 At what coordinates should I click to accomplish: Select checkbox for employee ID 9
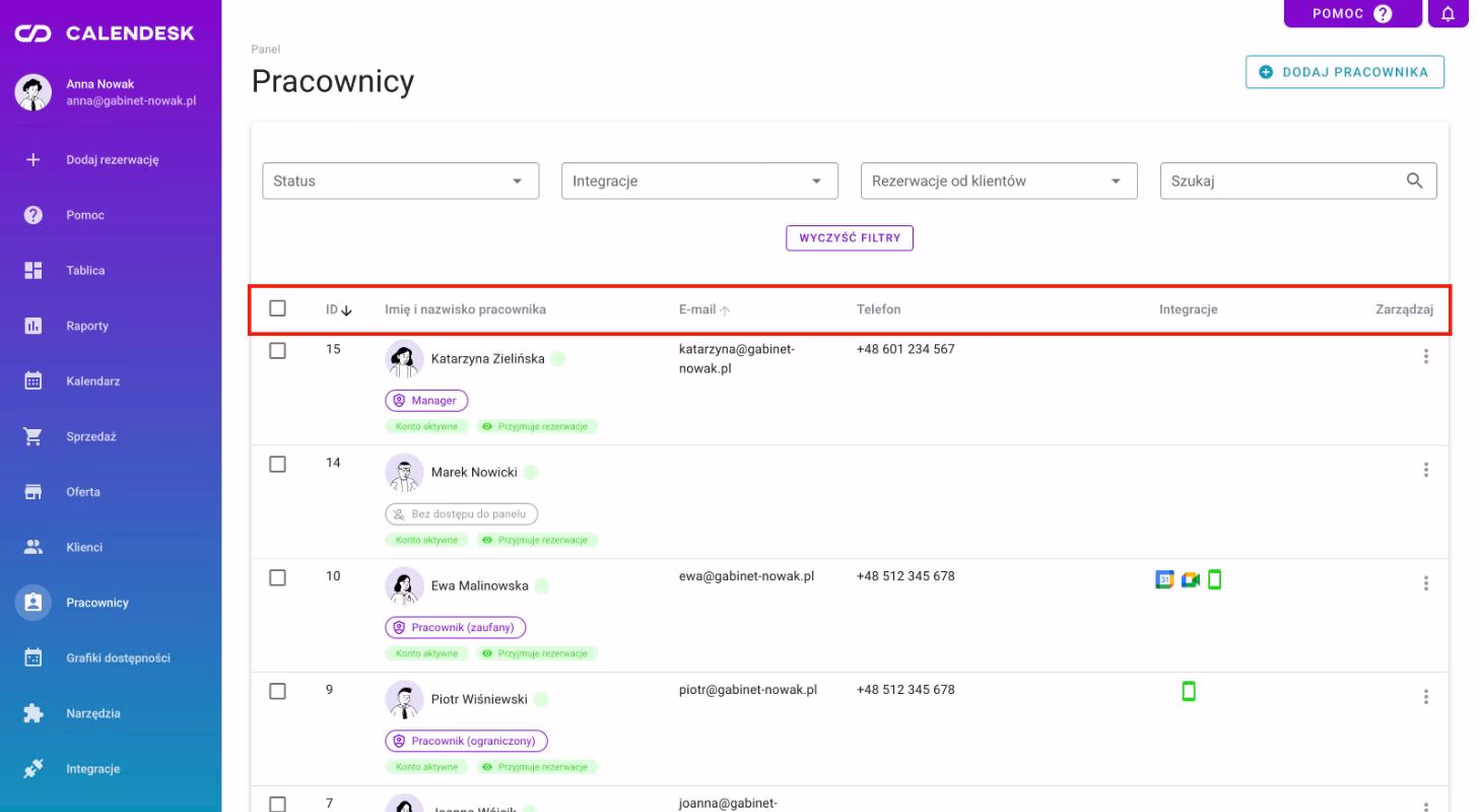coord(278,691)
